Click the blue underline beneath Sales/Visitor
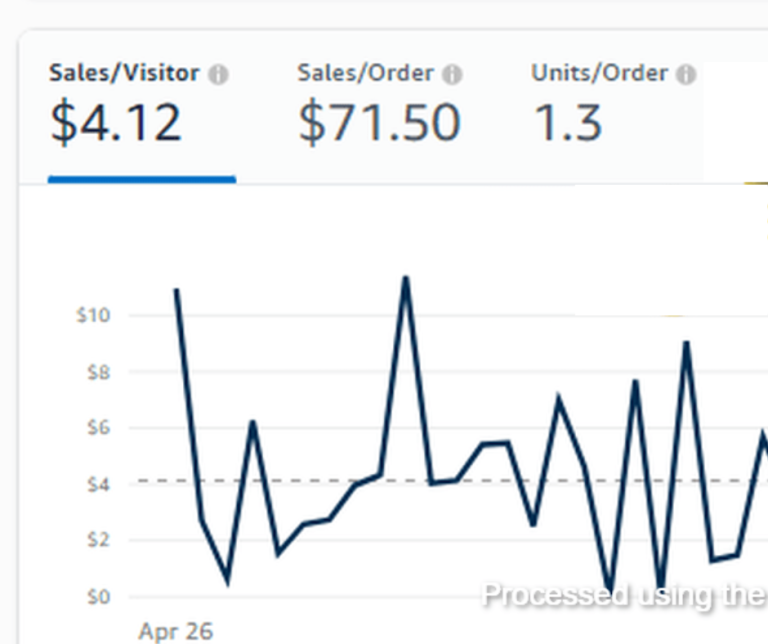768x644 pixels. 141,180
